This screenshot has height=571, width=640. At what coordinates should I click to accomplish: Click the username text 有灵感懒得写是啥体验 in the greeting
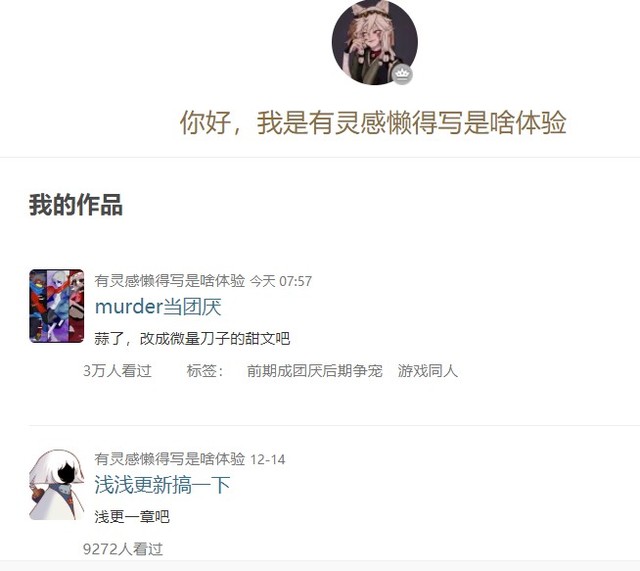(411, 122)
